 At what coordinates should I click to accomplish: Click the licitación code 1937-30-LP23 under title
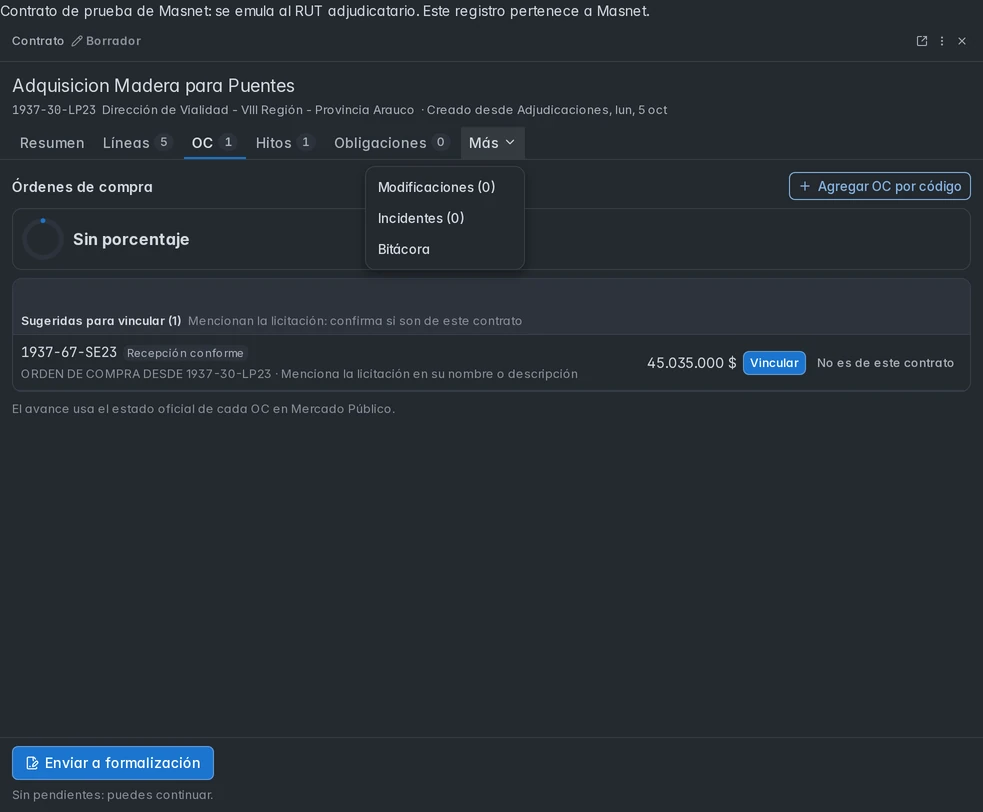54,110
